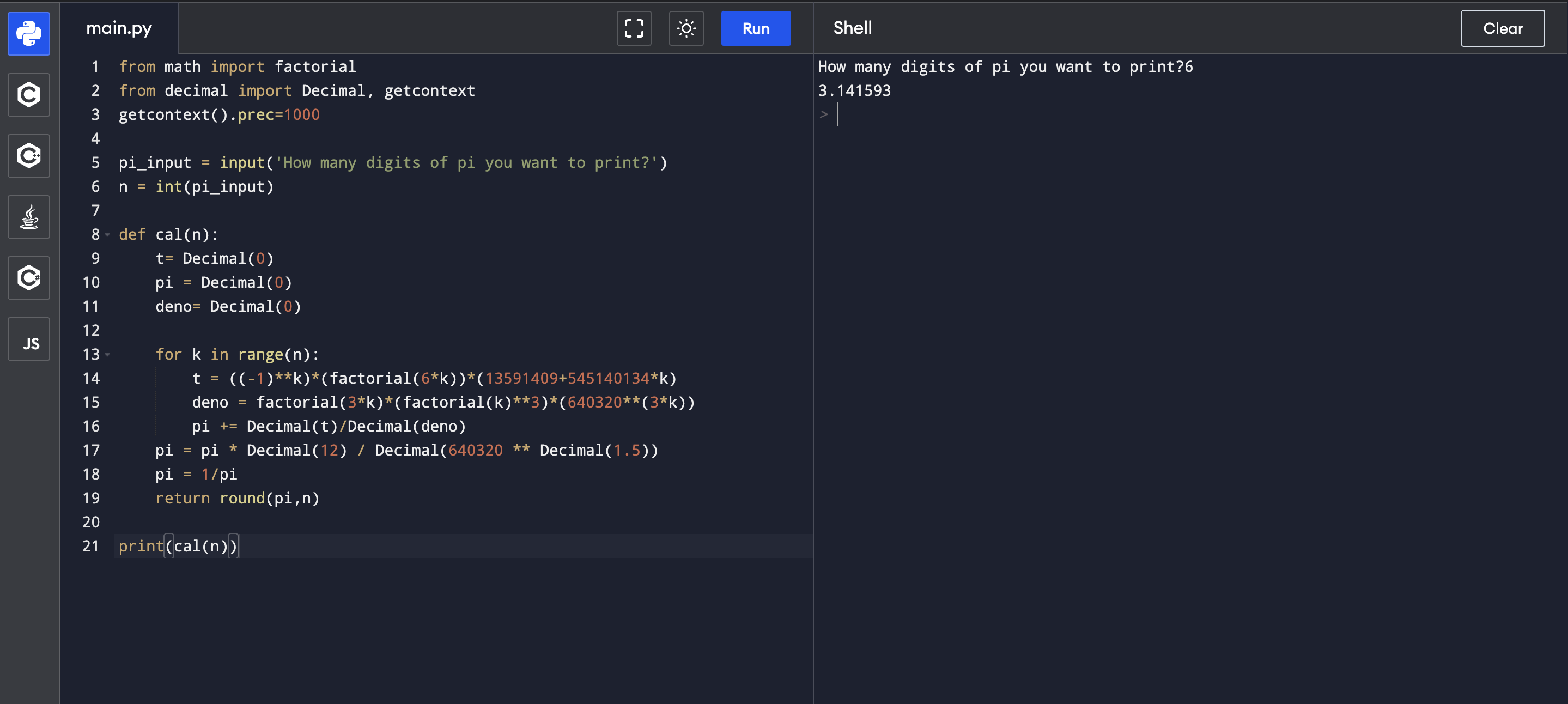This screenshot has height=704, width=1568.
Task: Clear the shell output with Clear
Action: tap(1502, 29)
